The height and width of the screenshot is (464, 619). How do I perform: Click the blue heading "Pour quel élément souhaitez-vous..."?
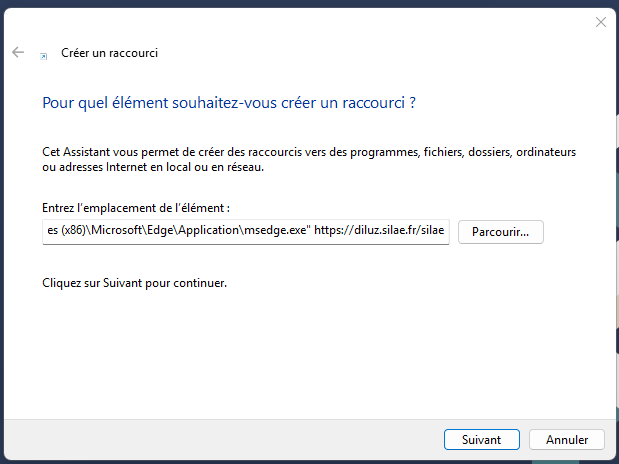point(228,102)
